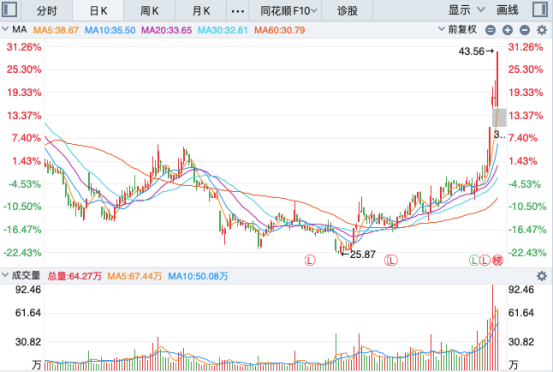Screen dimensions: 553x372
Task: Click the 25.87 low price marker
Action: point(358,254)
